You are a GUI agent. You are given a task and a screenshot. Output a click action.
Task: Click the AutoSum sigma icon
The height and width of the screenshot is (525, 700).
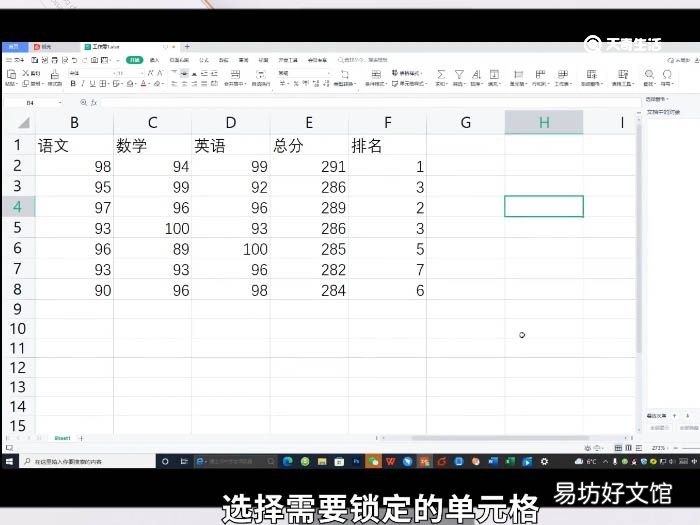pos(441,77)
